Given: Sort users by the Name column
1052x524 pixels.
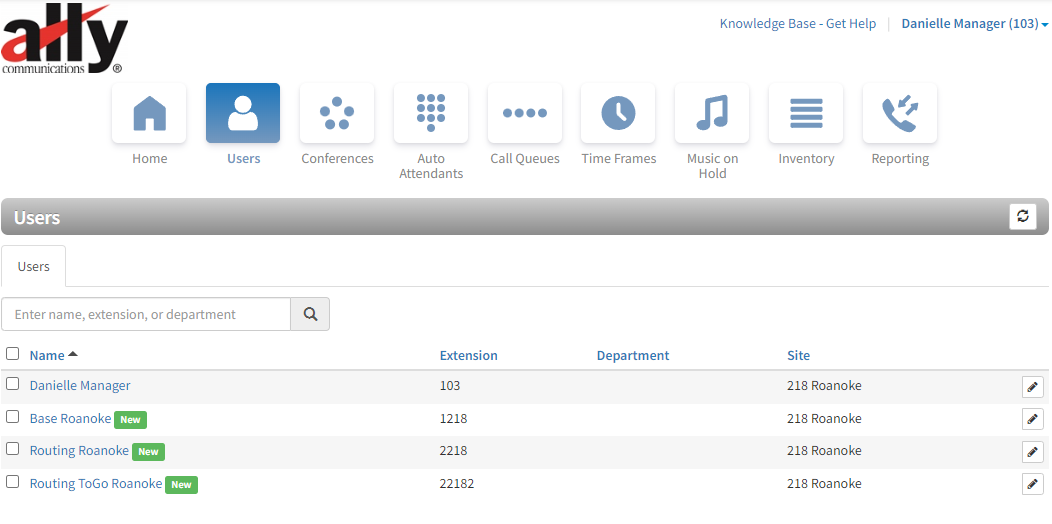Looking at the screenshot, I should (47, 355).
